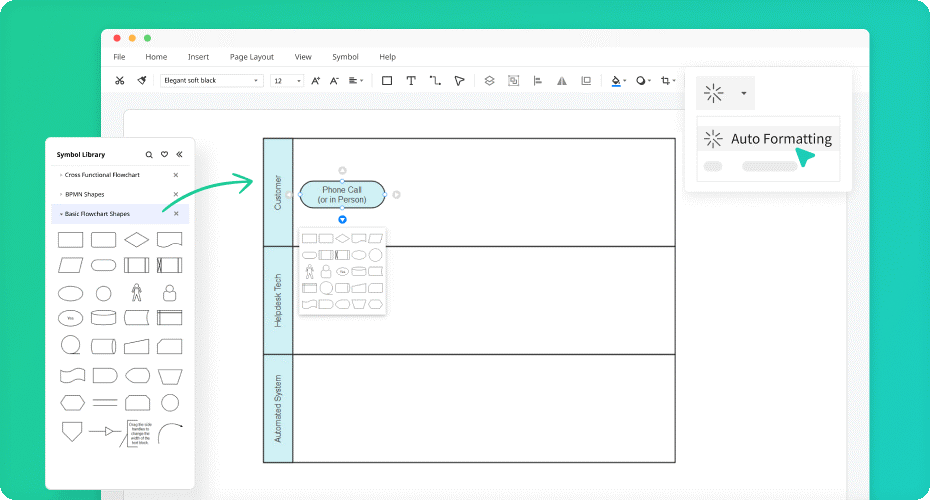This screenshot has width=930, height=500.
Task: Choose the connector line tool
Action: coord(435,81)
